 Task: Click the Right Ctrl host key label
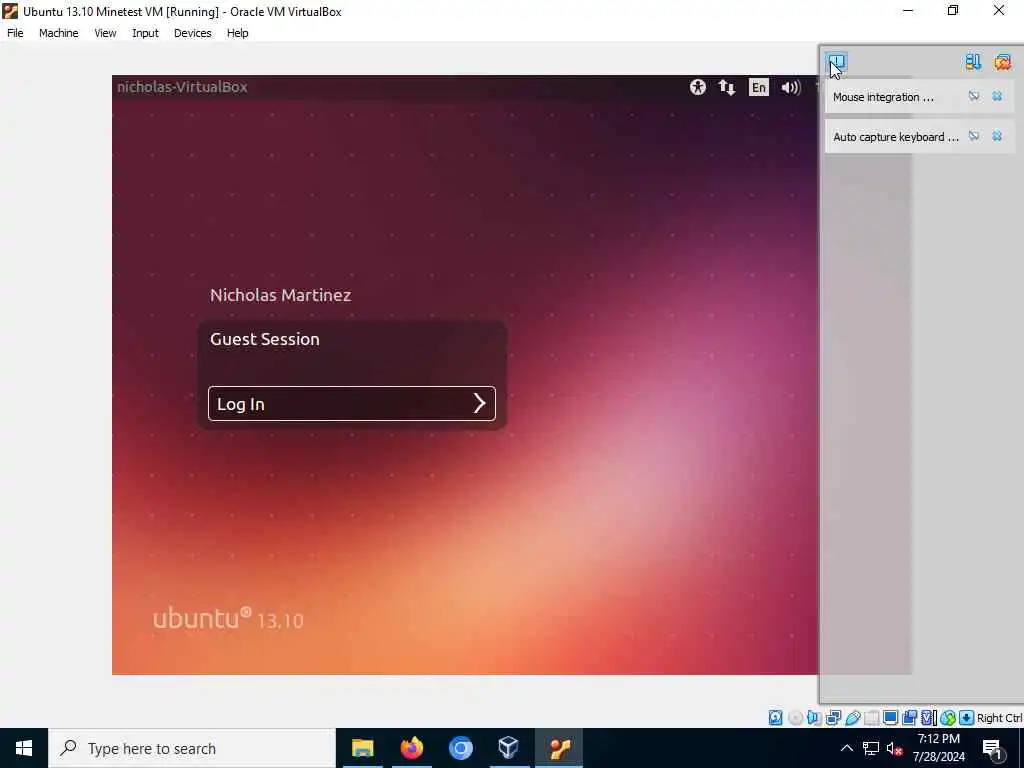(999, 718)
